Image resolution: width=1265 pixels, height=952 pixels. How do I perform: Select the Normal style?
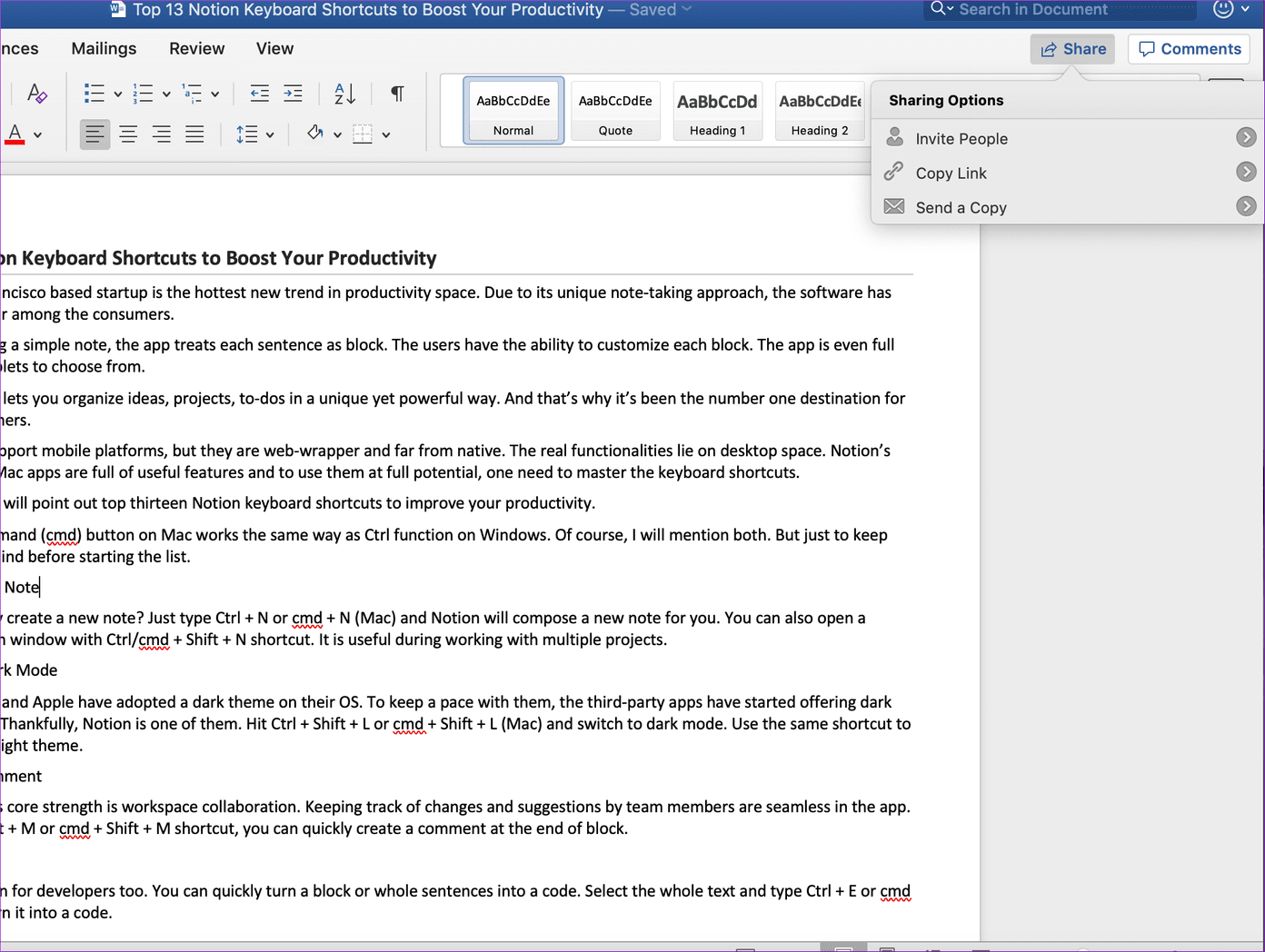click(513, 111)
